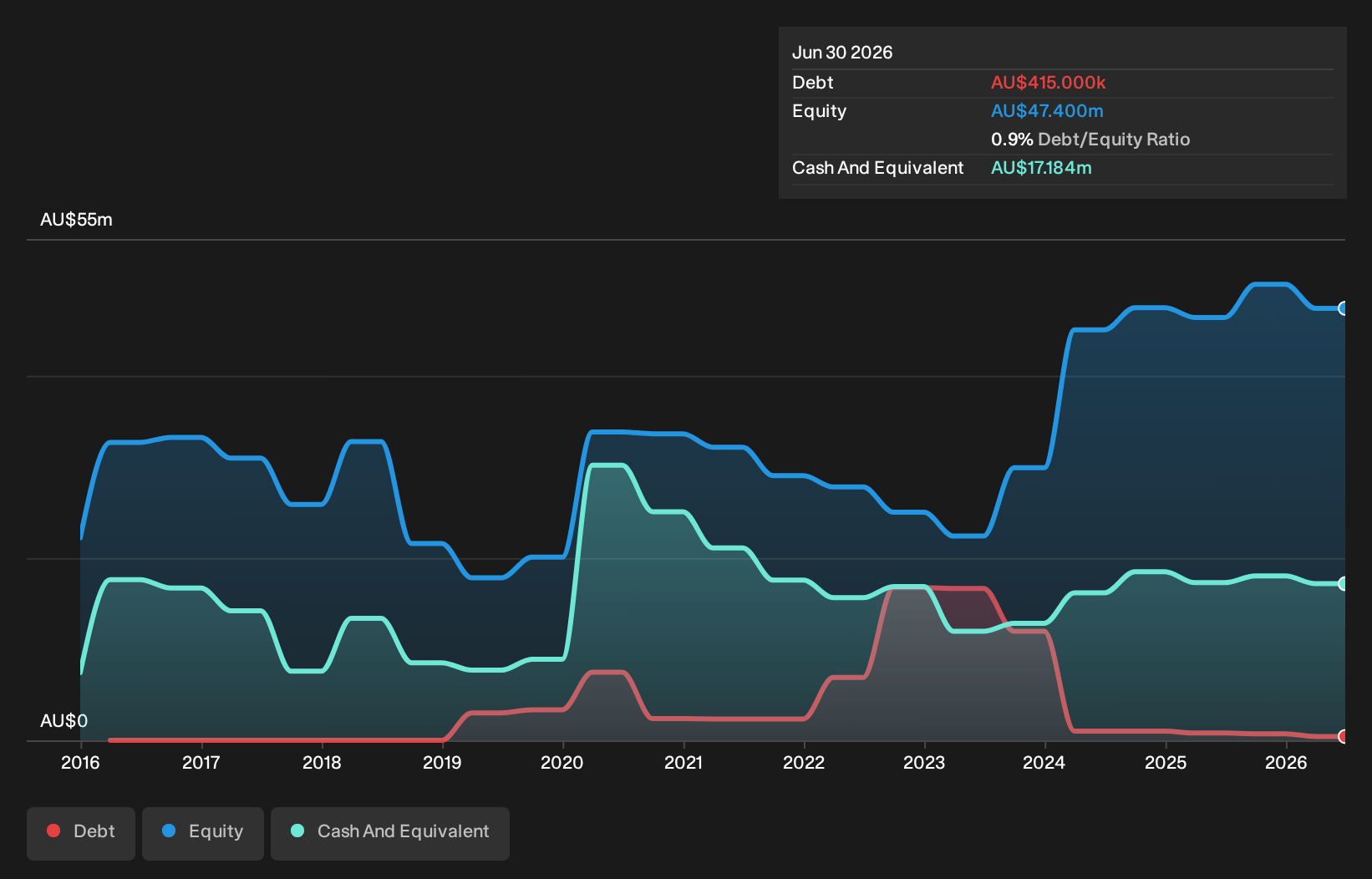
Task: Select the Cash And Equivalent endpoint marker
Action: click(1344, 583)
